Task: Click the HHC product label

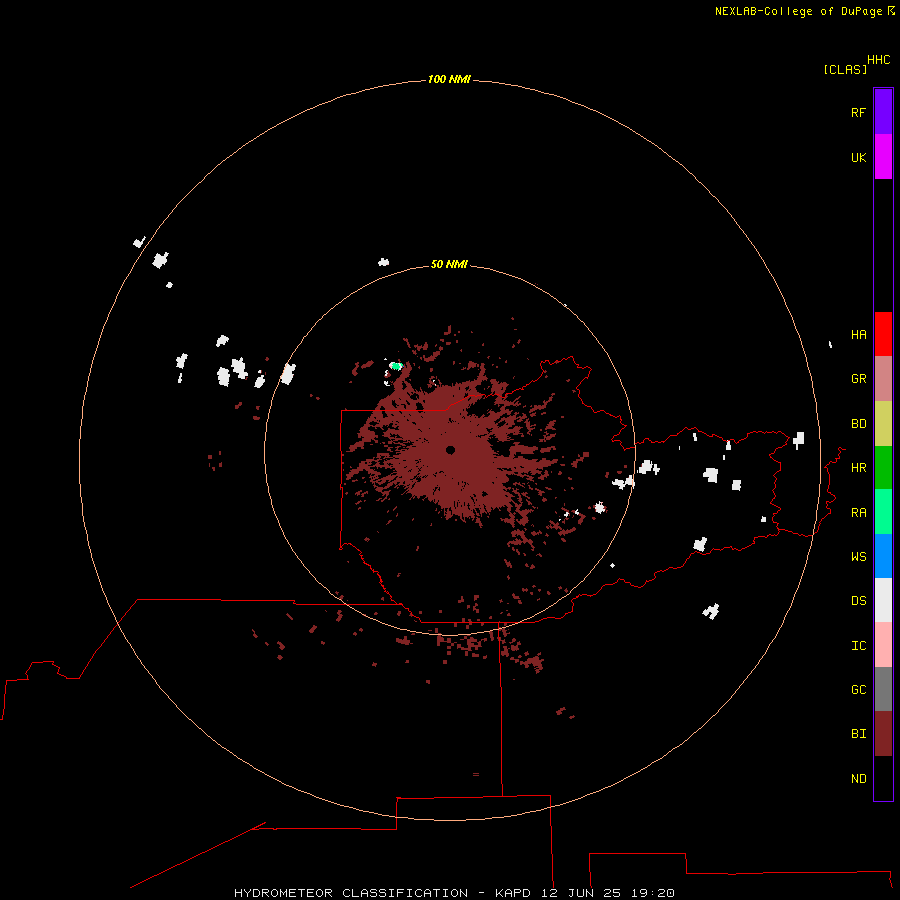Action: tap(878, 60)
